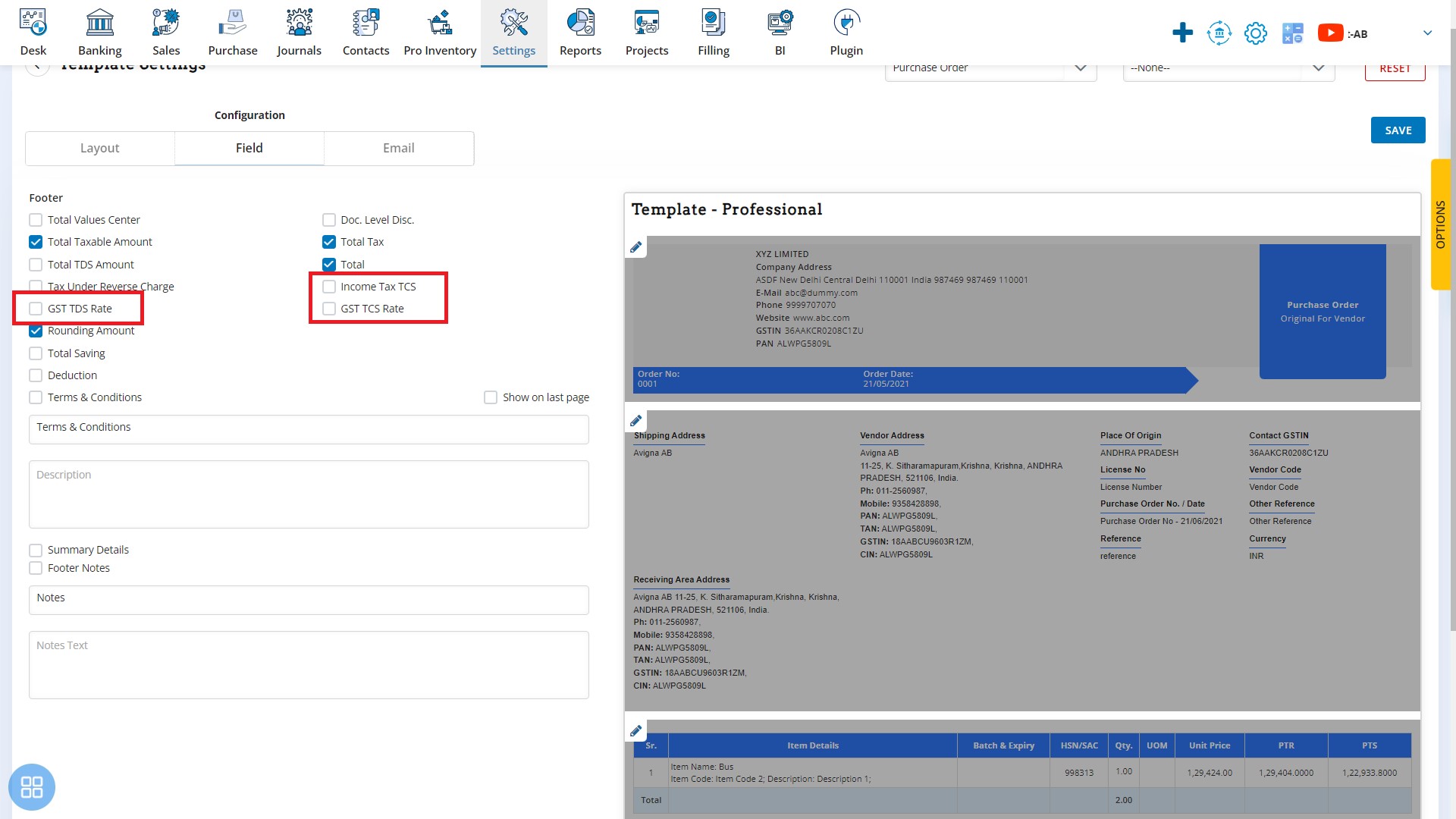Enable Footer Notes checkbox

coord(36,568)
